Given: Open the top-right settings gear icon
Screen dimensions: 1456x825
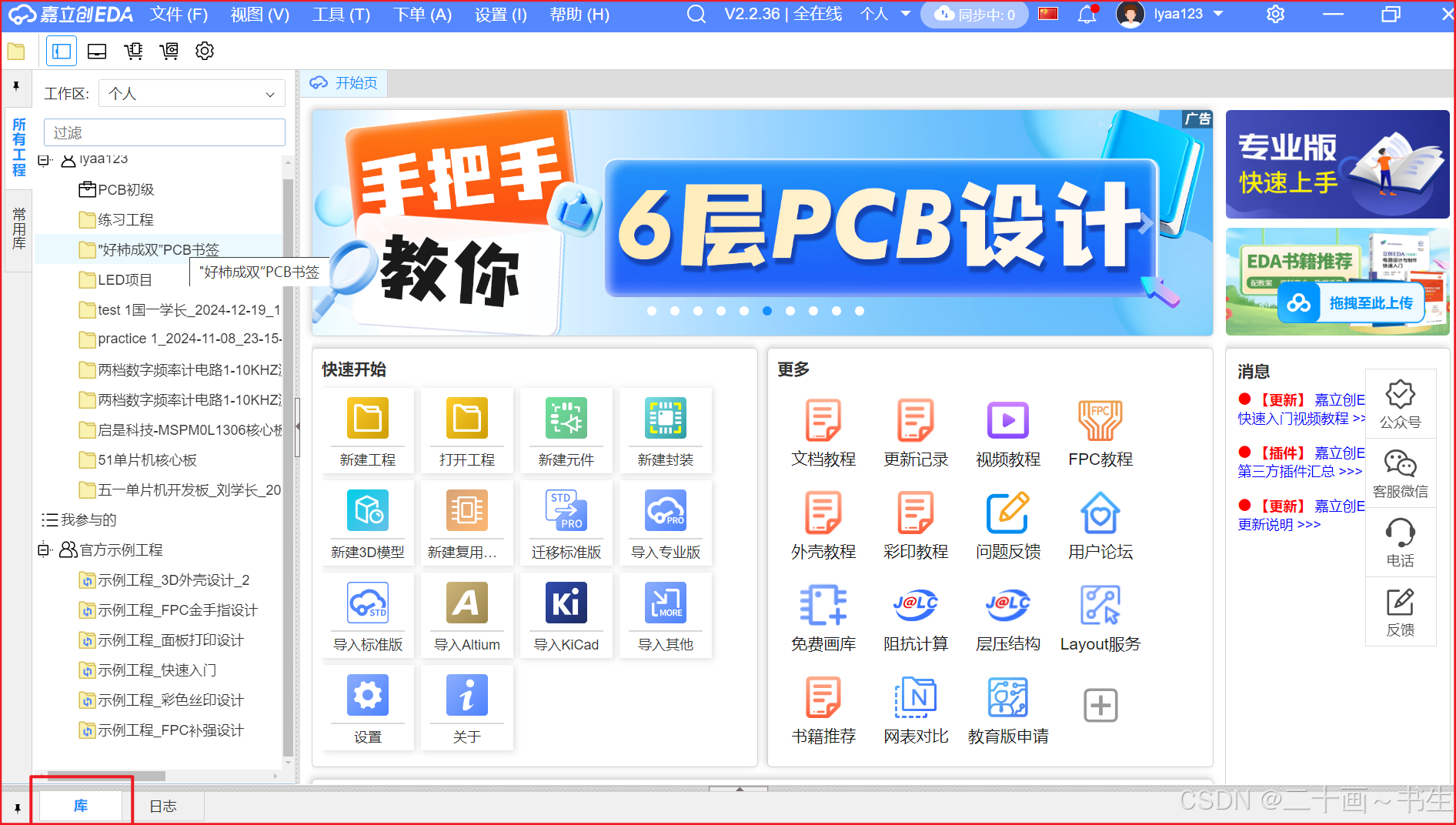Looking at the screenshot, I should point(1276,14).
